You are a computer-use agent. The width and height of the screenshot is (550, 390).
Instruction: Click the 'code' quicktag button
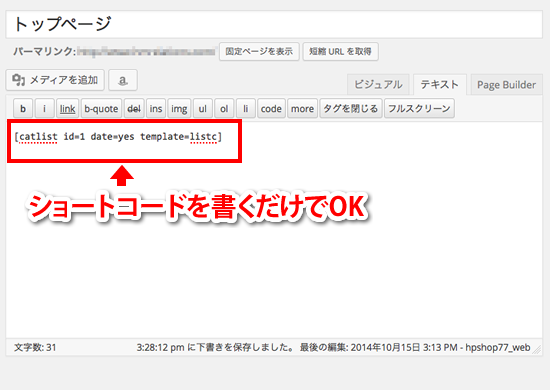271,108
